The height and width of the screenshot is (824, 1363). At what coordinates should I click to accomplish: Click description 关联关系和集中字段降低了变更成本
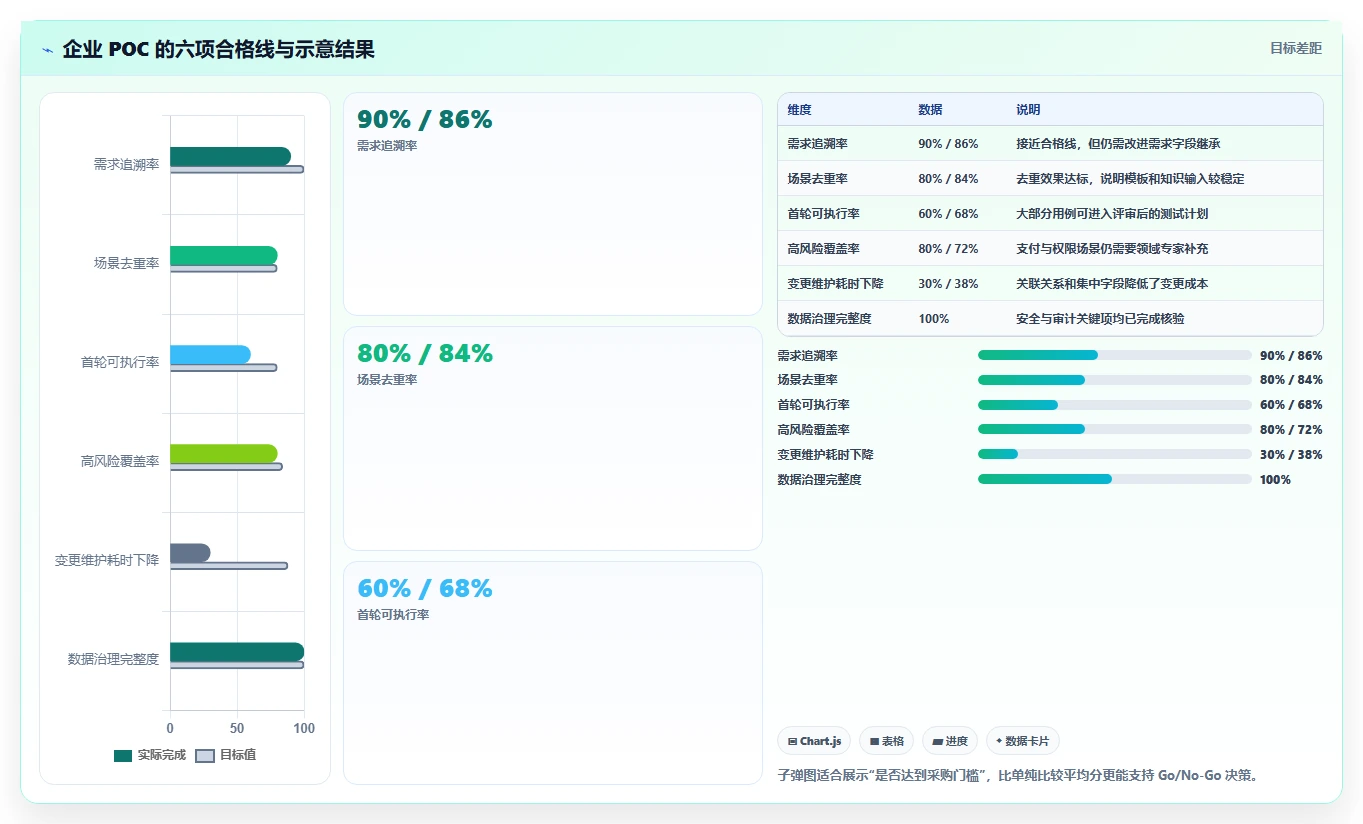coord(1112,284)
